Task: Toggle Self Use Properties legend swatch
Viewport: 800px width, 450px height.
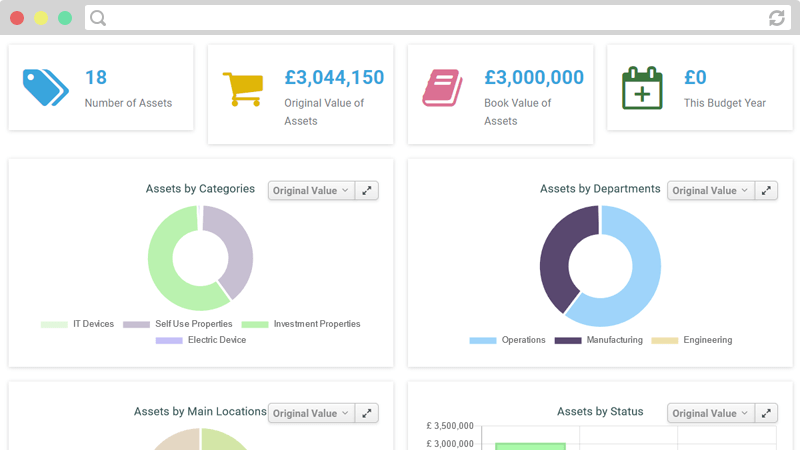Action: click(x=136, y=324)
